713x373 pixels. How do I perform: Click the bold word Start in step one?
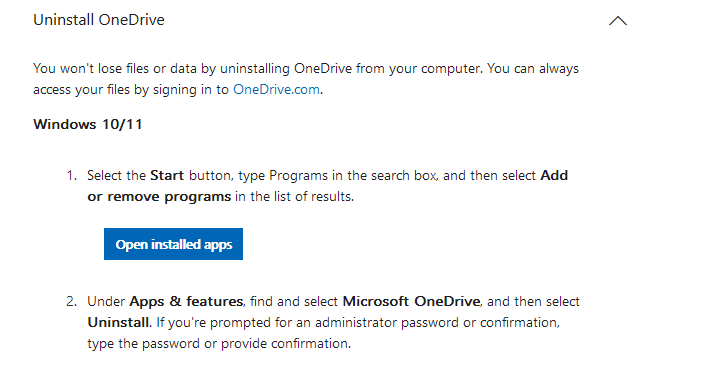[x=167, y=176]
